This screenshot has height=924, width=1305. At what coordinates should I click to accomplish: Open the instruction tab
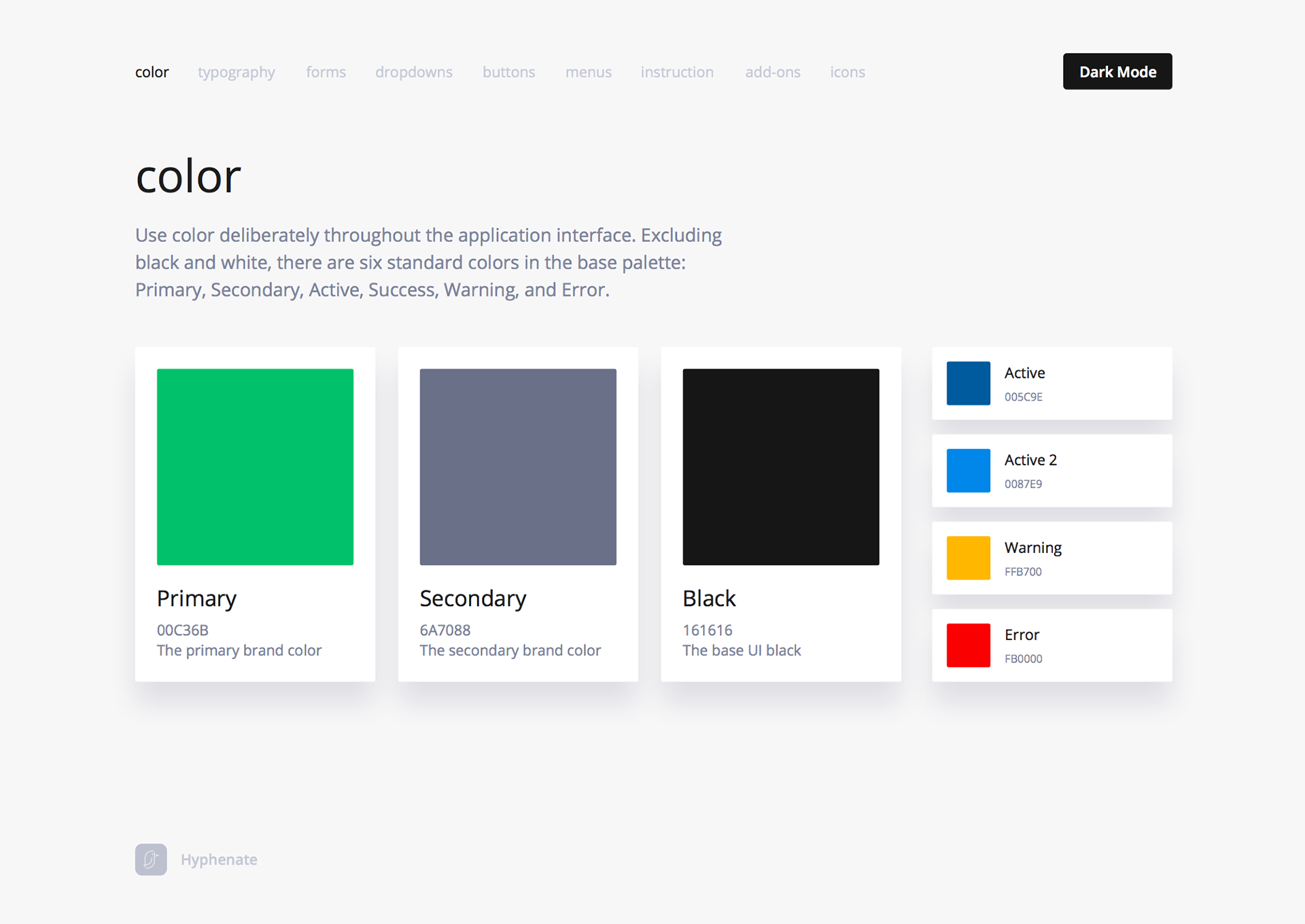click(677, 72)
